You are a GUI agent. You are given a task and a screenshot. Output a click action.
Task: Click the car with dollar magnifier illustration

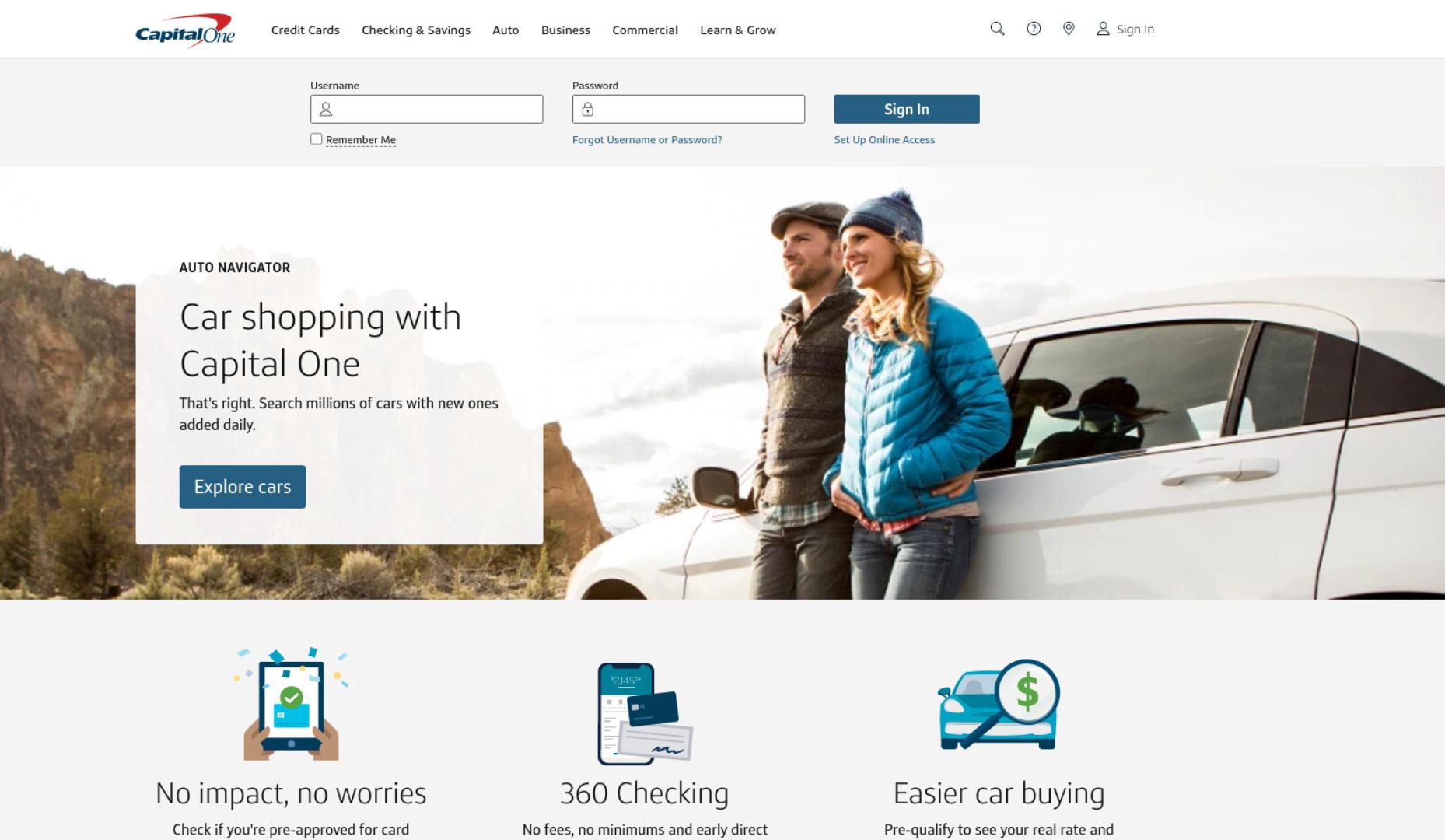[x=999, y=705]
